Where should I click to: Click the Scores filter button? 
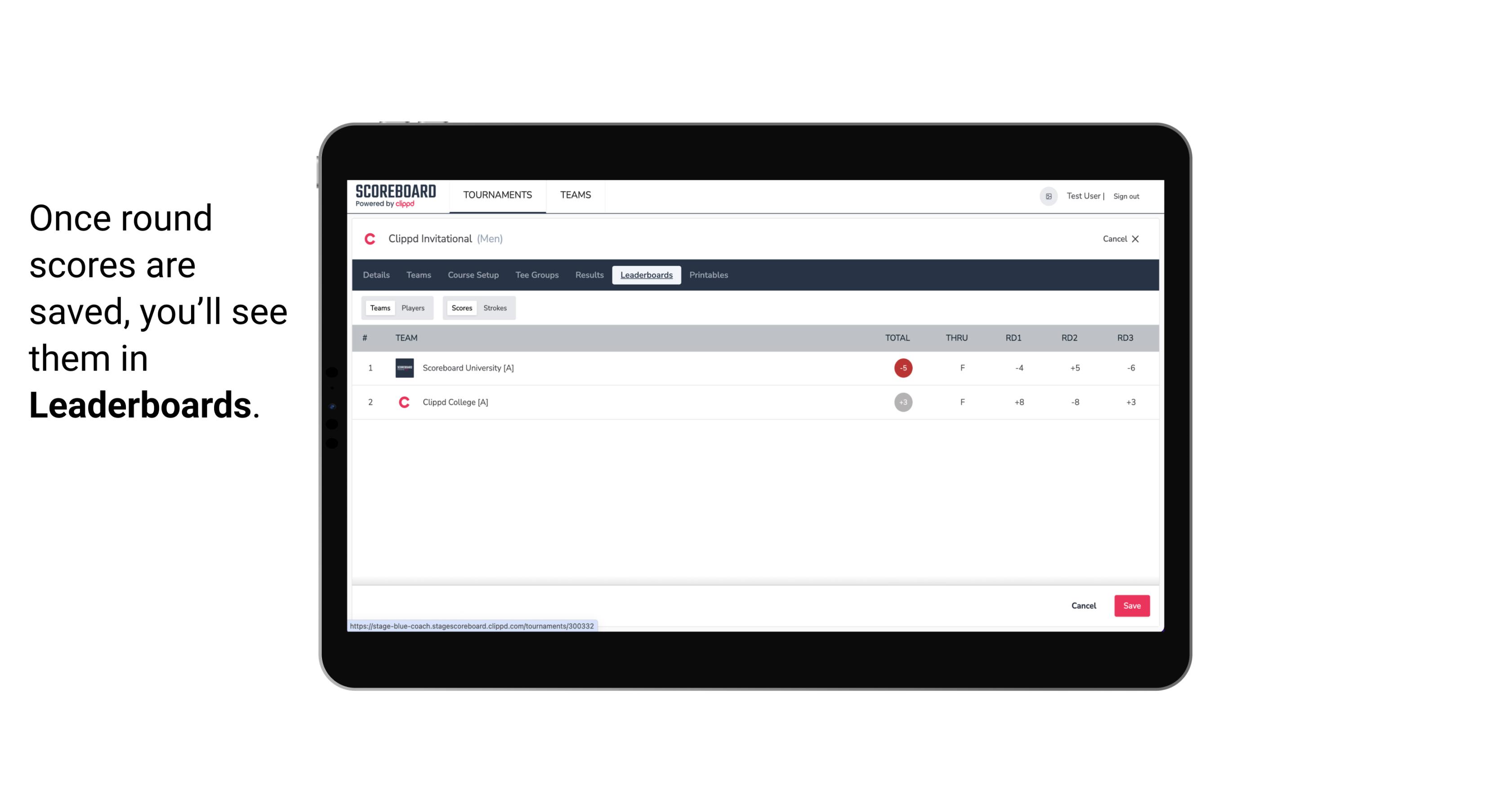461,308
